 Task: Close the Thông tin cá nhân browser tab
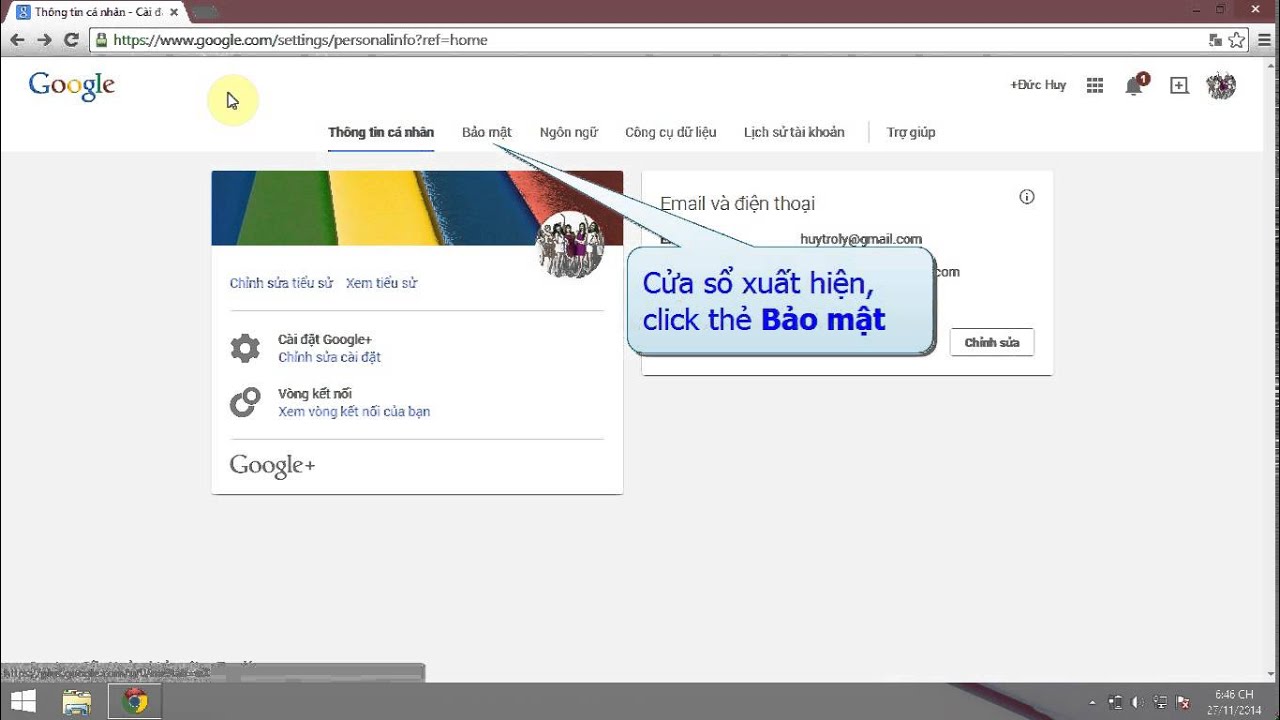click(x=174, y=12)
